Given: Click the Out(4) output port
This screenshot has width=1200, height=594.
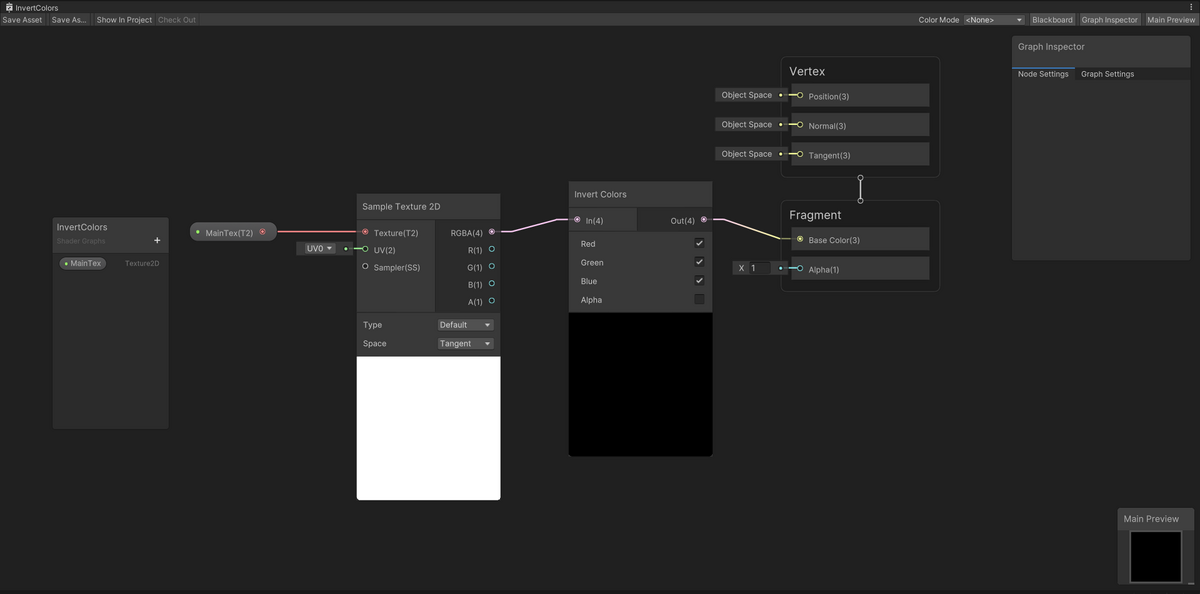Looking at the screenshot, I should [704, 220].
